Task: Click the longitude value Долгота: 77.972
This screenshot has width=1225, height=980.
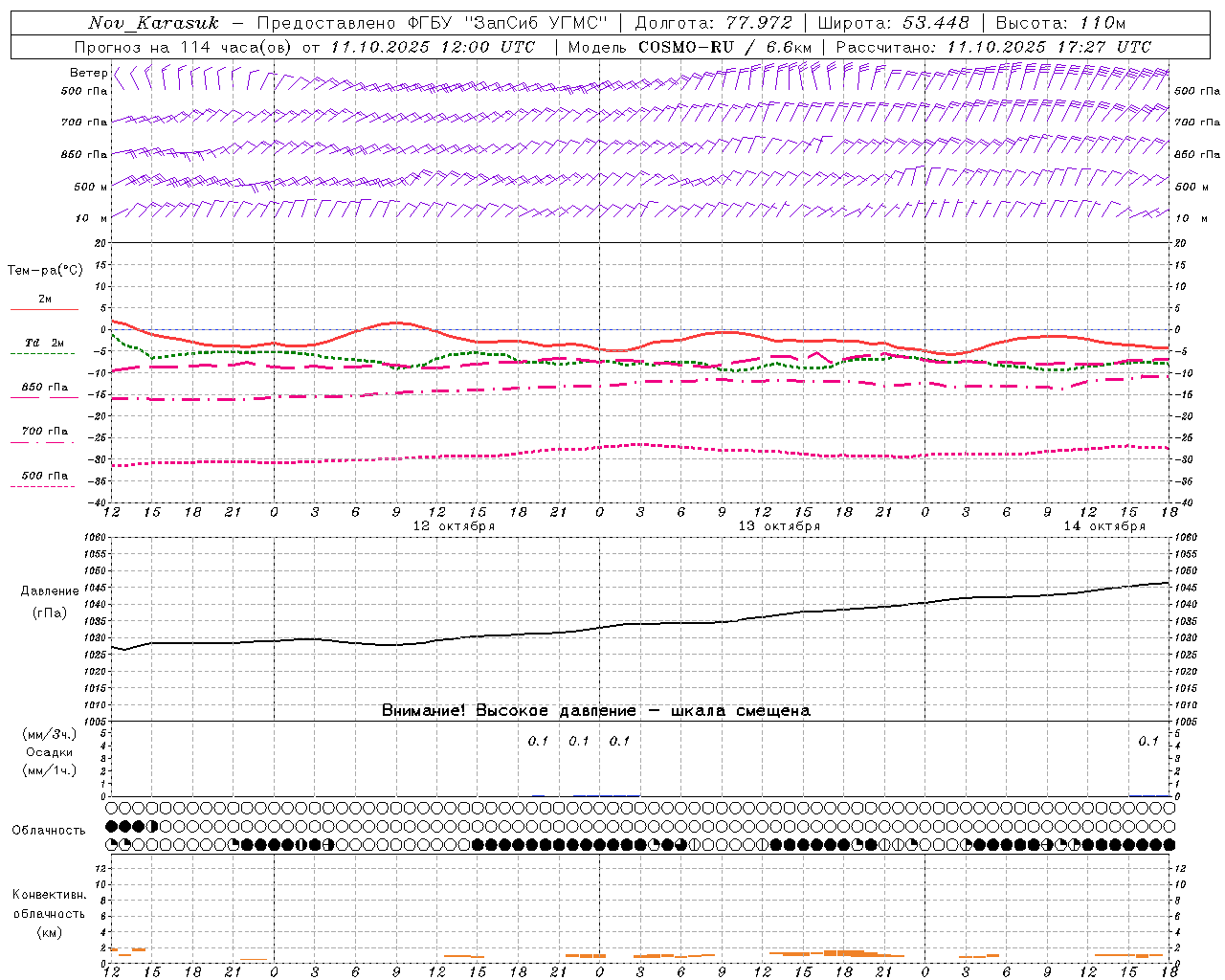Action: pos(713,23)
